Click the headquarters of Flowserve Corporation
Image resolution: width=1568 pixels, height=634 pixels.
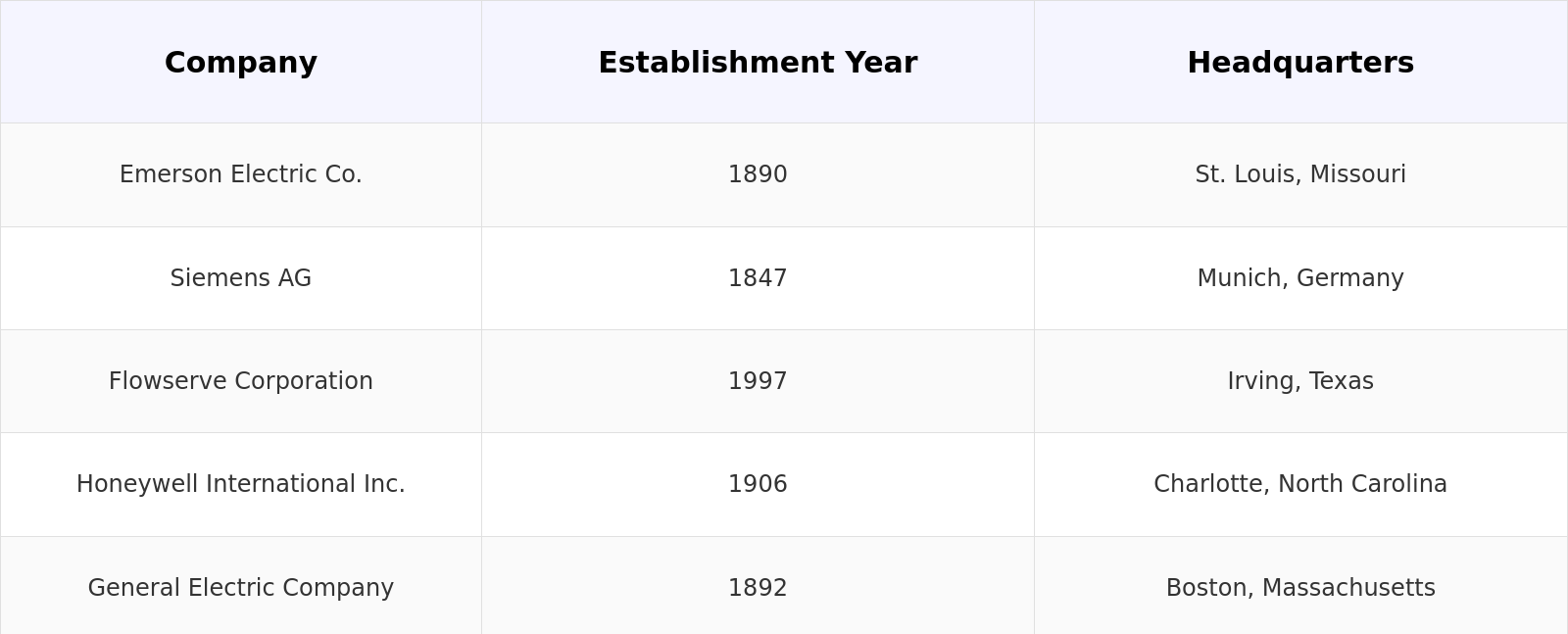click(1300, 381)
